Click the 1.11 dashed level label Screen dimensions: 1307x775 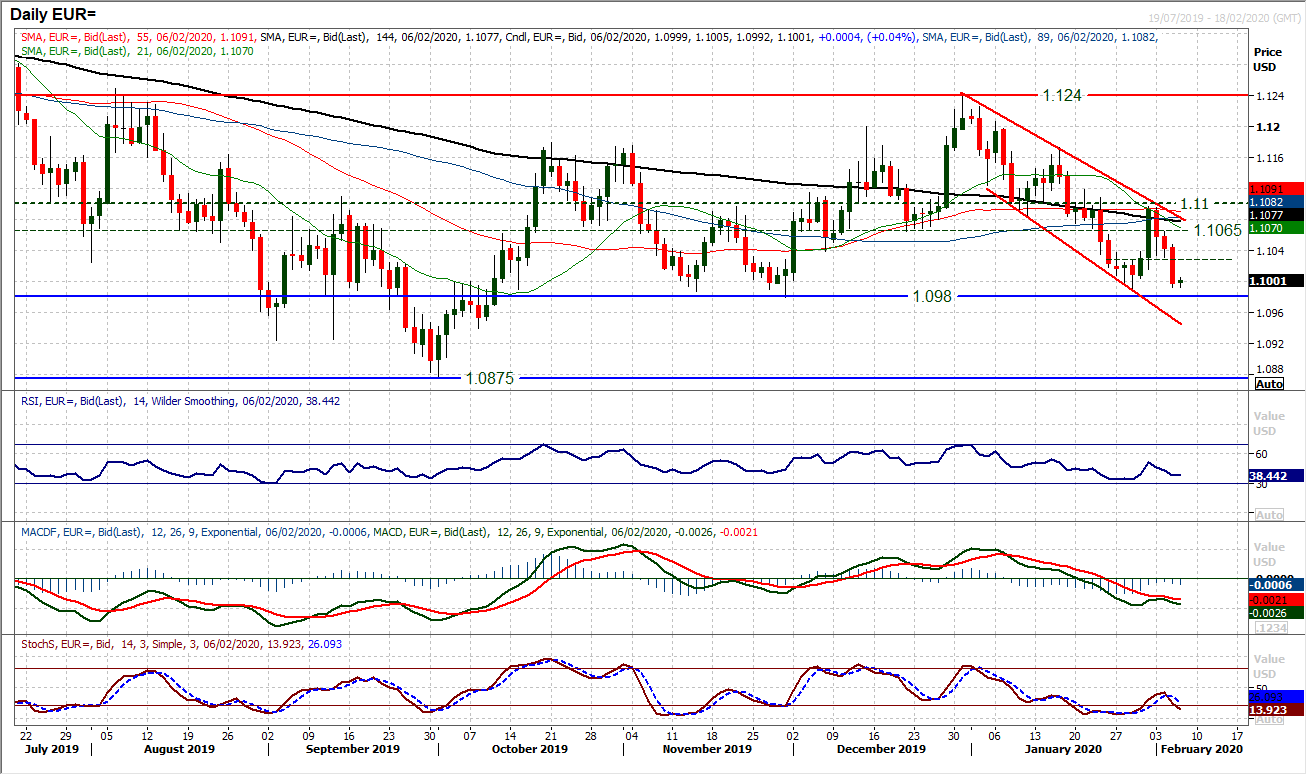point(1194,203)
